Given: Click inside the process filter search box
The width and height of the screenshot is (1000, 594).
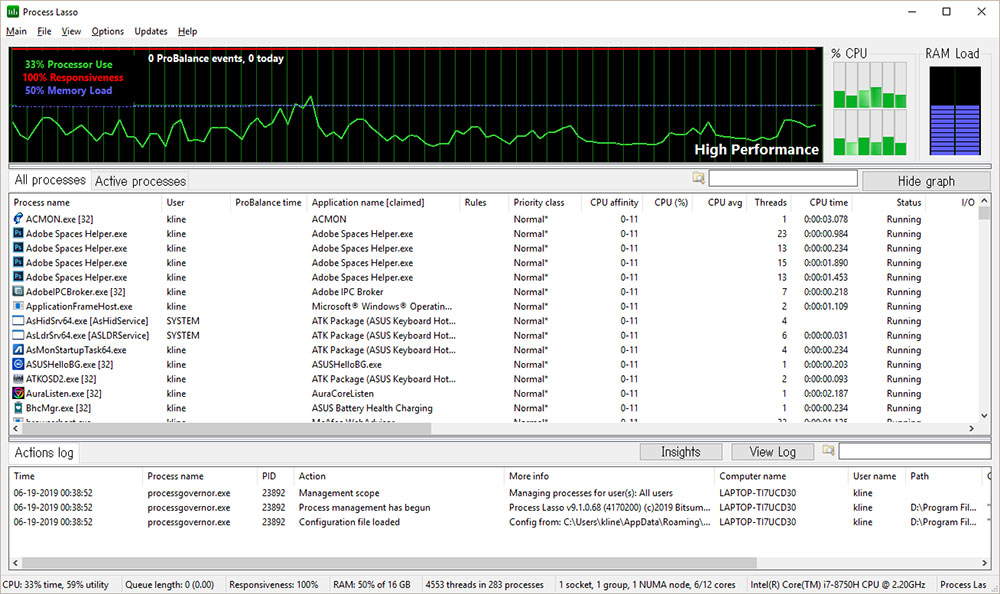Looking at the screenshot, I should tap(783, 177).
